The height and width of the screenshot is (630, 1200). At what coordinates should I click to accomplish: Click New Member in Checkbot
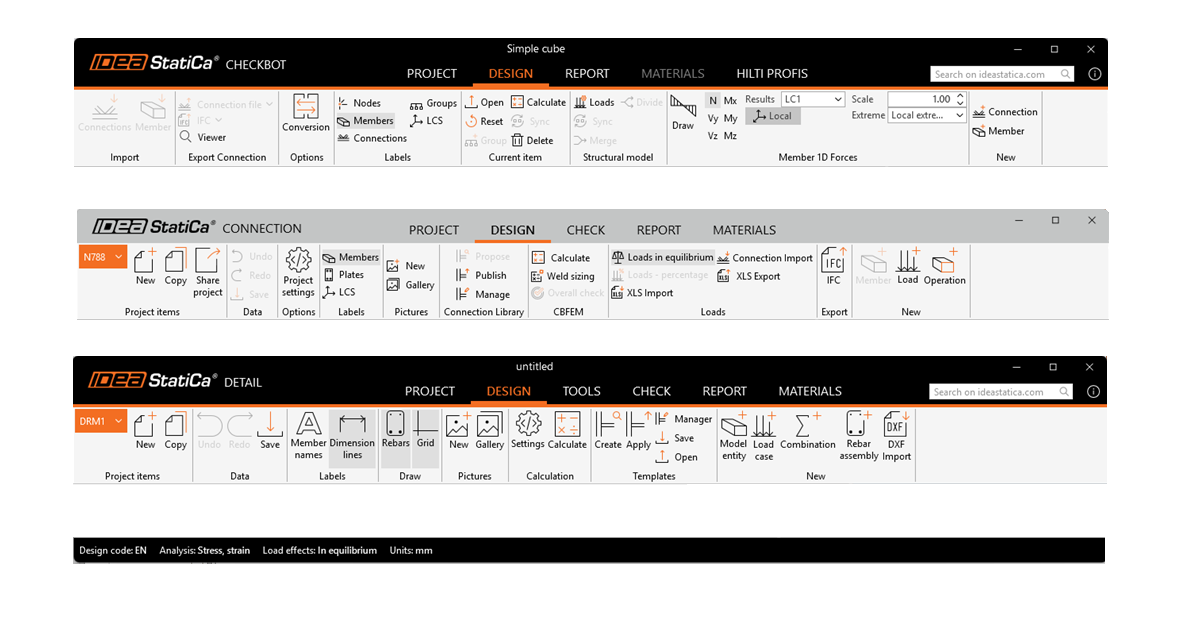pyautogui.click(x=998, y=131)
